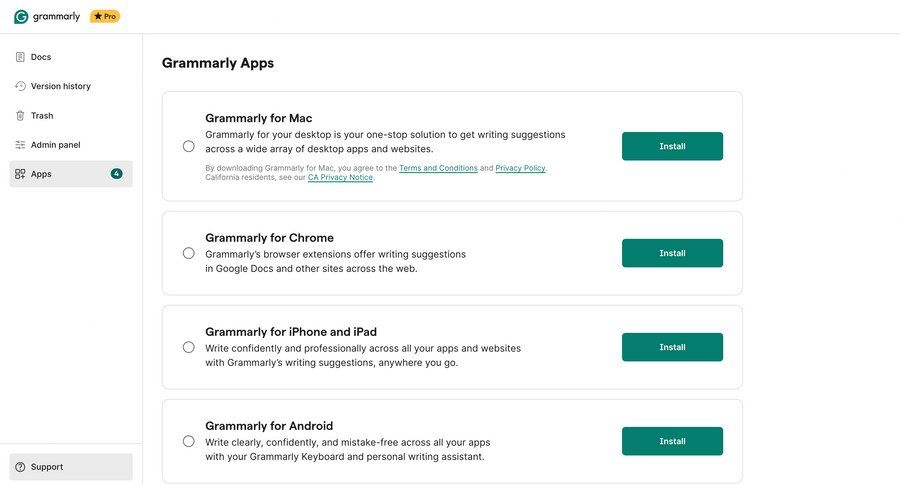Click the Grammarly for iPhone and iPad title
Image resolution: width=900 pixels, height=484 pixels.
[x=291, y=332]
